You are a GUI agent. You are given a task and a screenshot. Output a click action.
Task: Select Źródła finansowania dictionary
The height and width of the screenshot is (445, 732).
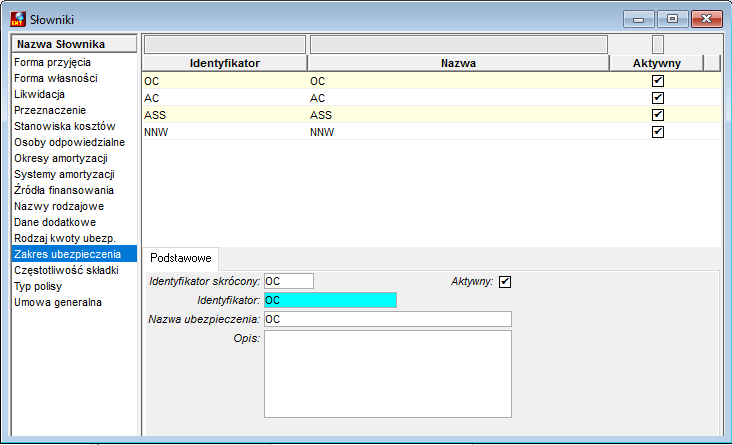tap(74, 190)
